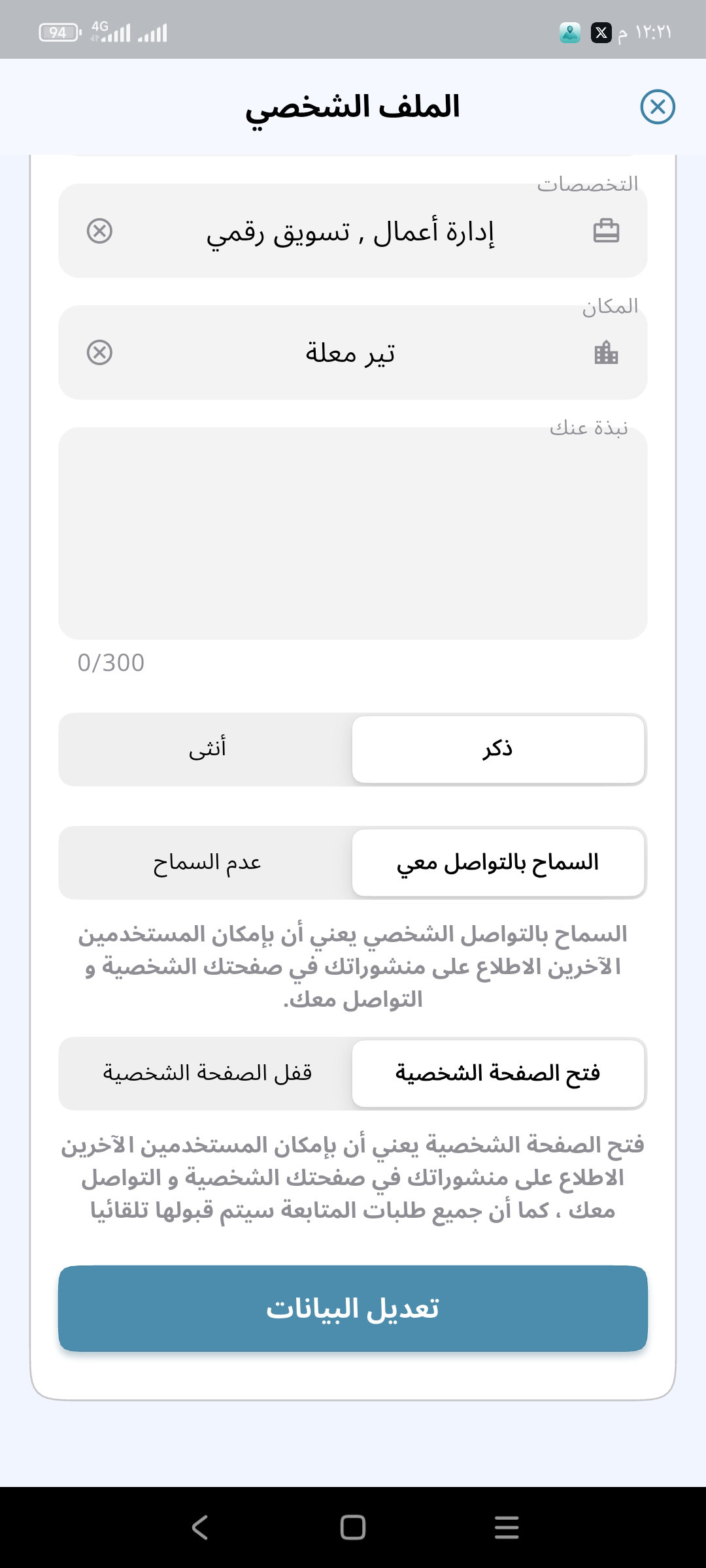
Task: Open the location field تير معلة
Action: pyautogui.click(x=350, y=353)
